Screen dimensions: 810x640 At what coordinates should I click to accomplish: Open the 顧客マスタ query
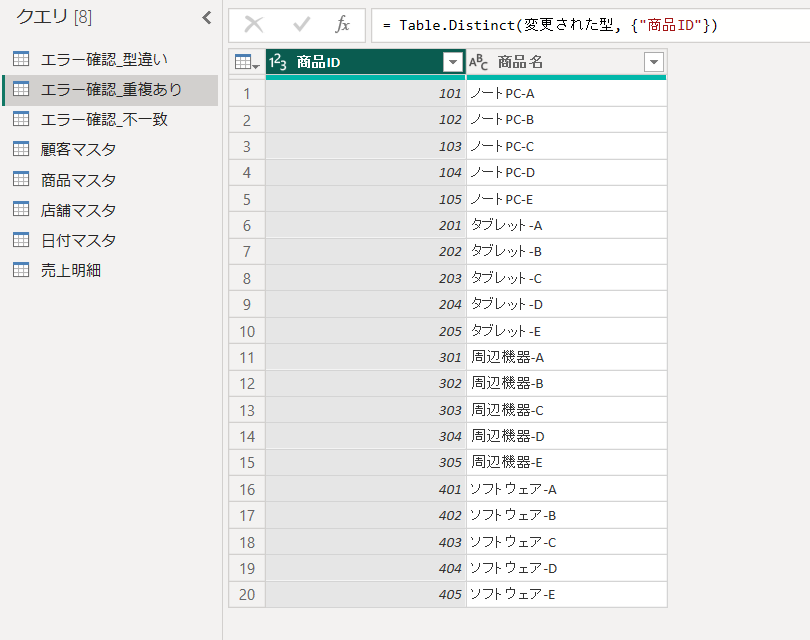111,150
